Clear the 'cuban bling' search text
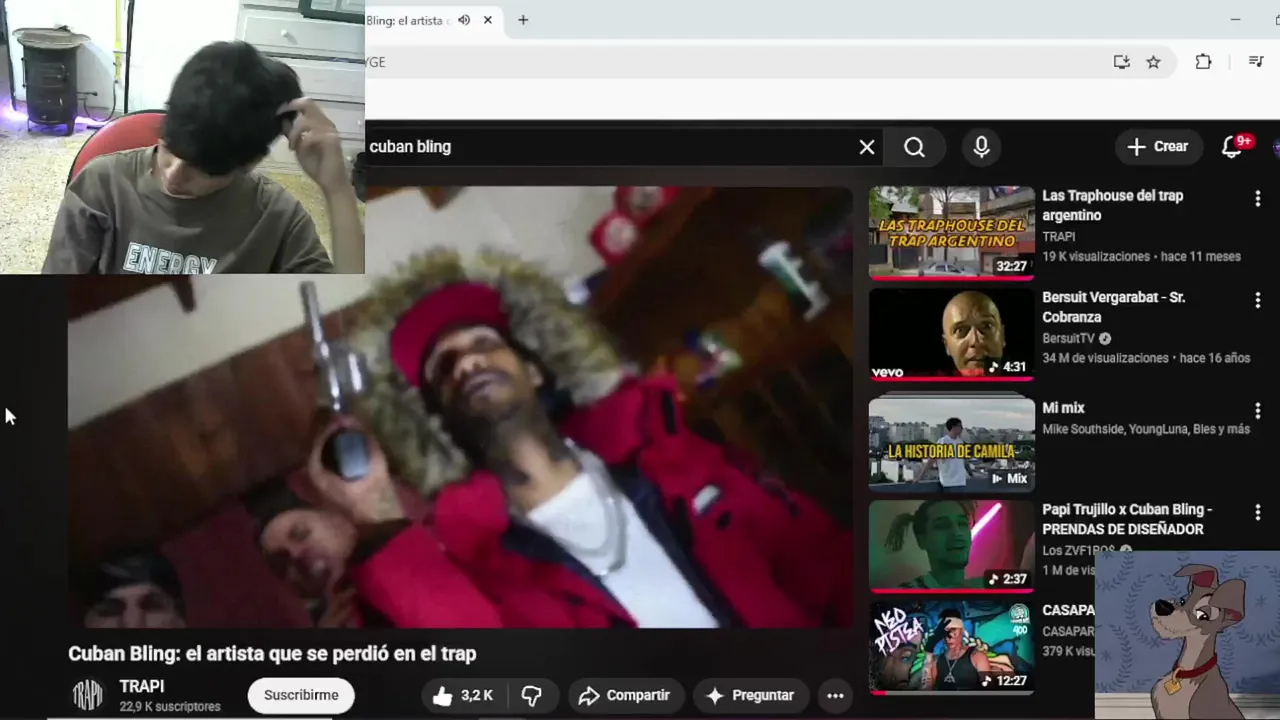This screenshot has height=720, width=1280. tap(867, 147)
